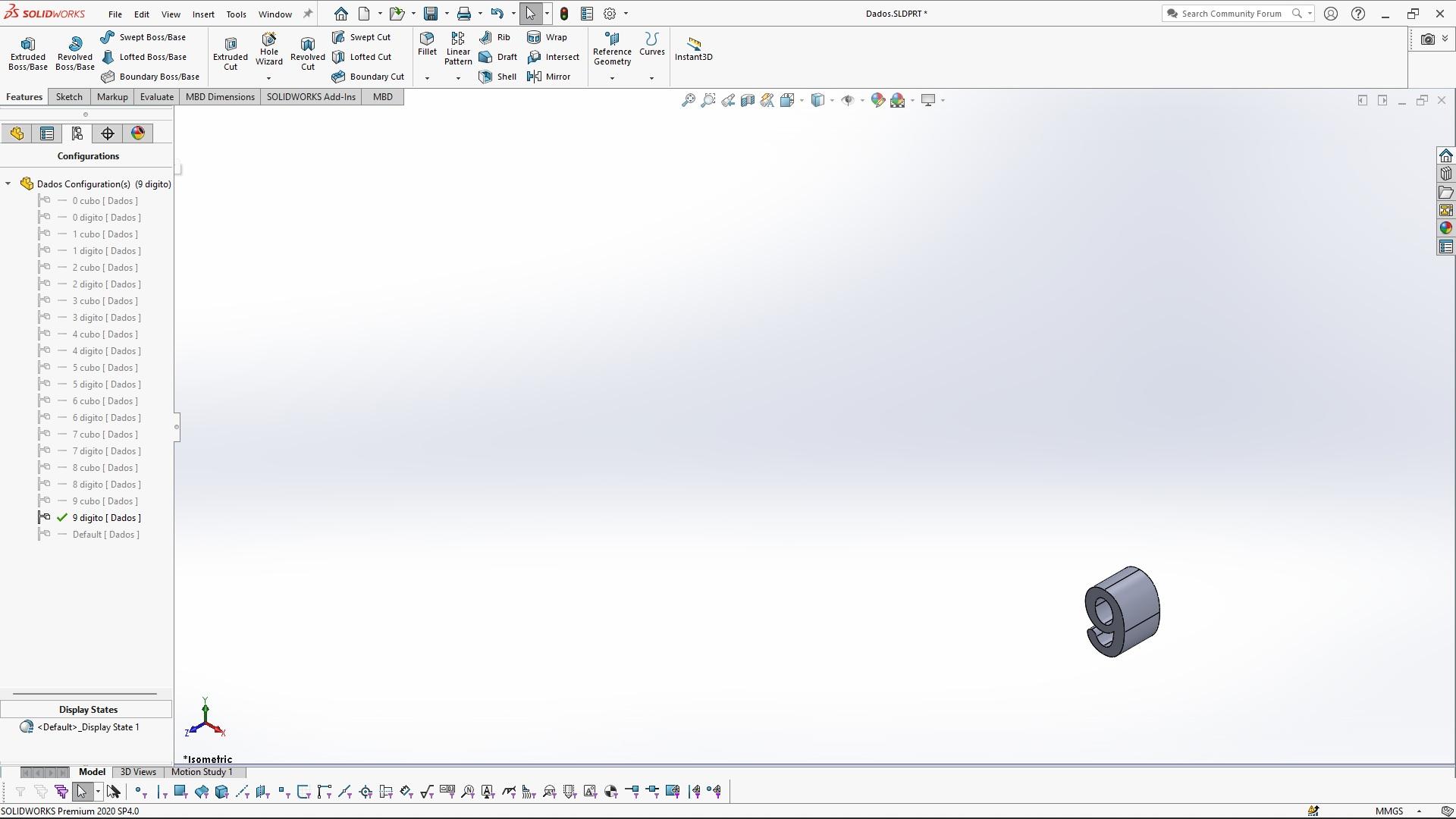Viewport: 1456px width, 819px height.
Task: Click the Search Community Forum field
Action: (x=1232, y=14)
